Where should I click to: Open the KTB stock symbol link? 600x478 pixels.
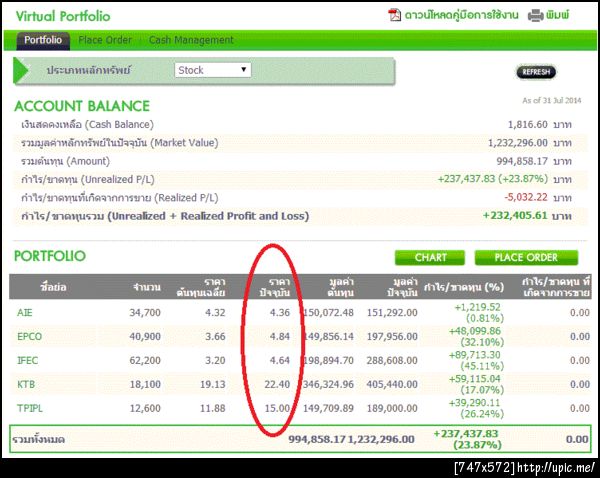pos(26,384)
